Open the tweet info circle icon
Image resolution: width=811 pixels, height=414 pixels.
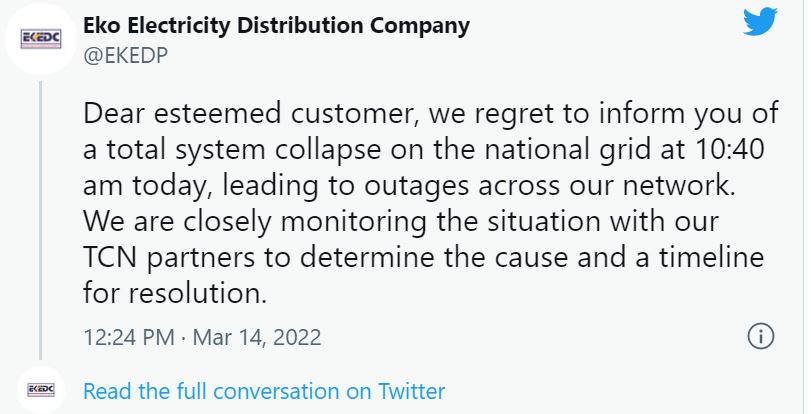coord(761,336)
